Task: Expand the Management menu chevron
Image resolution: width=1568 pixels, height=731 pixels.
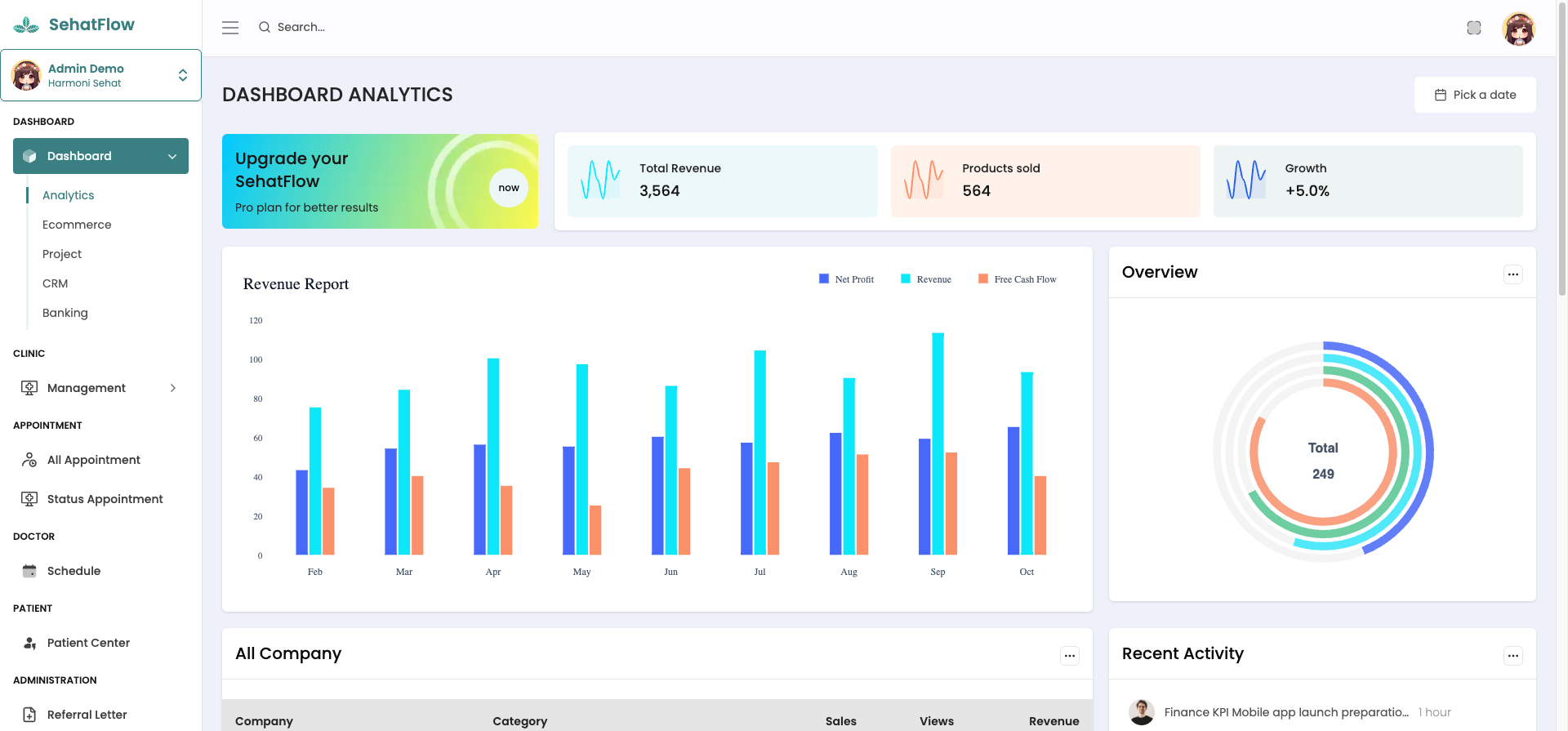Action: [172, 388]
